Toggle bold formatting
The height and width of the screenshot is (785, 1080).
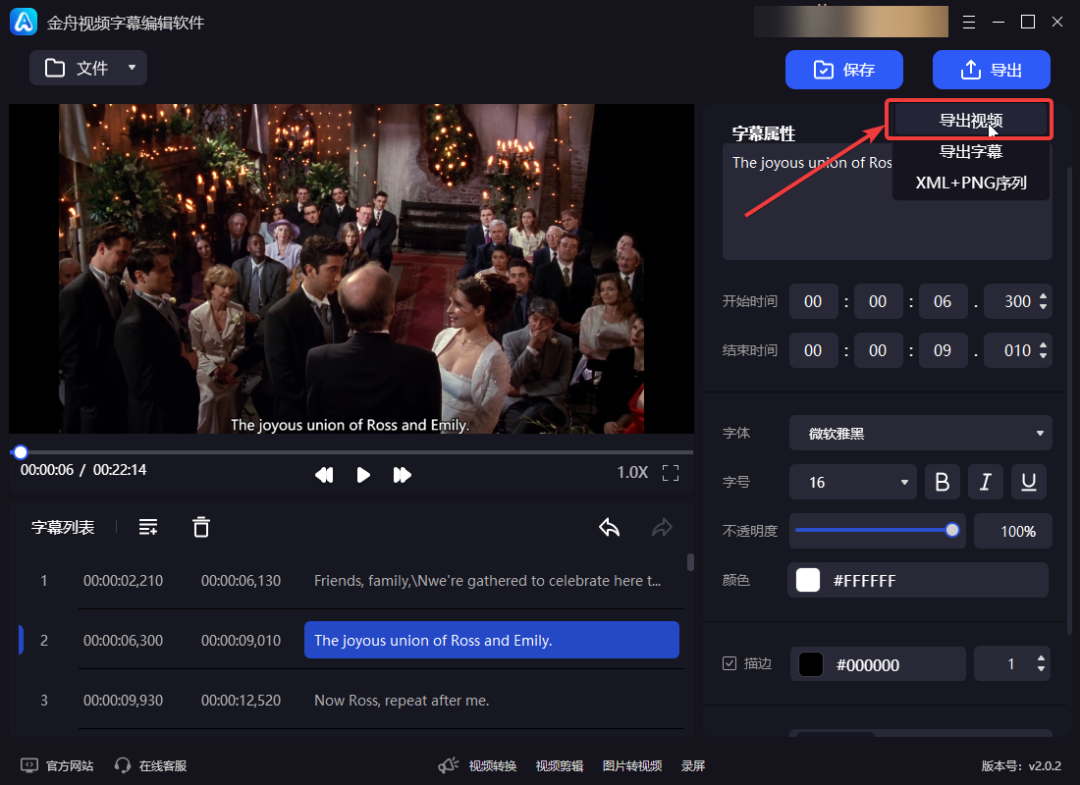click(942, 482)
